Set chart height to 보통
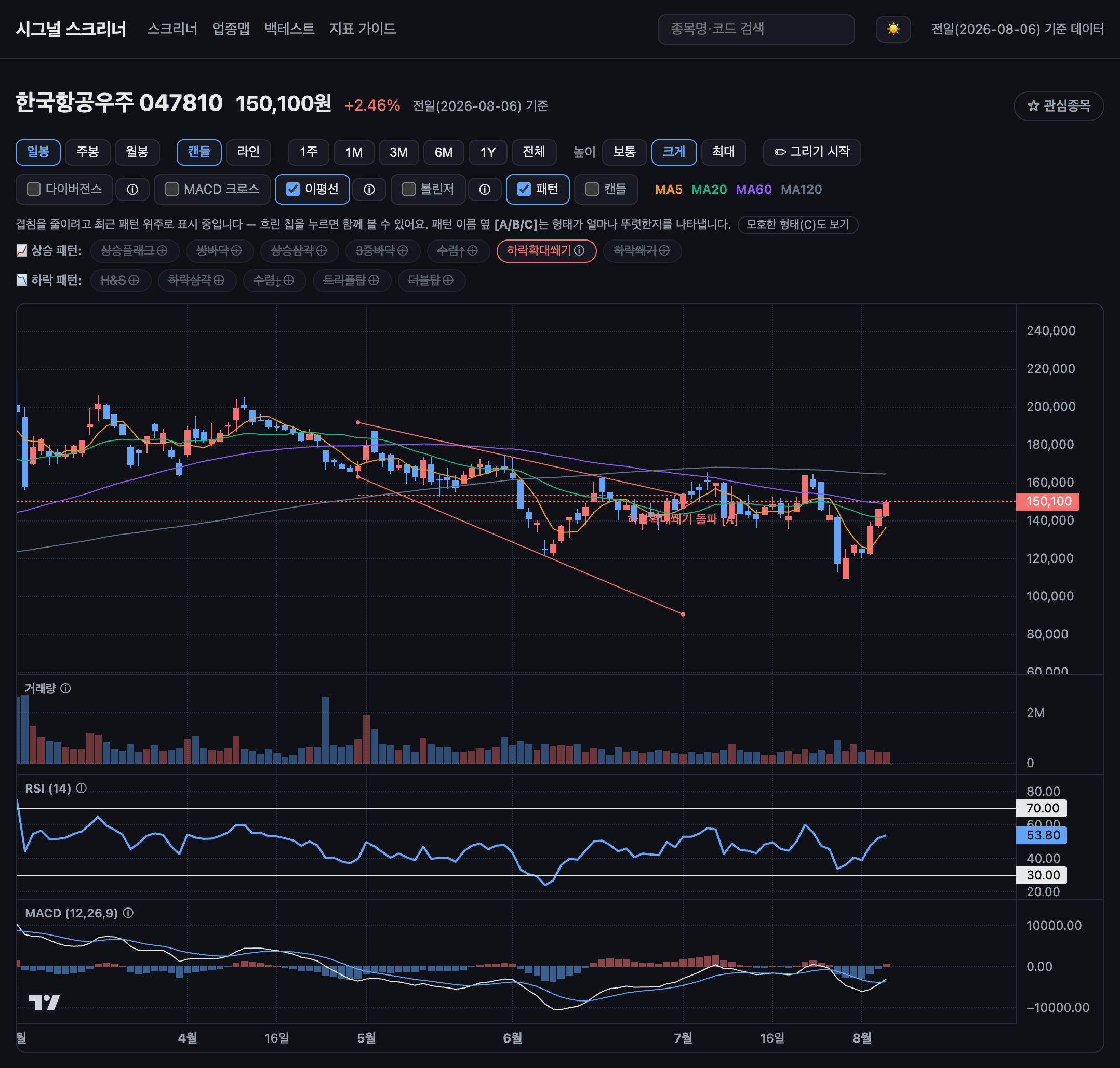Image resolution: width=1120 pixels, height=1068 pixels. (624, 152)
